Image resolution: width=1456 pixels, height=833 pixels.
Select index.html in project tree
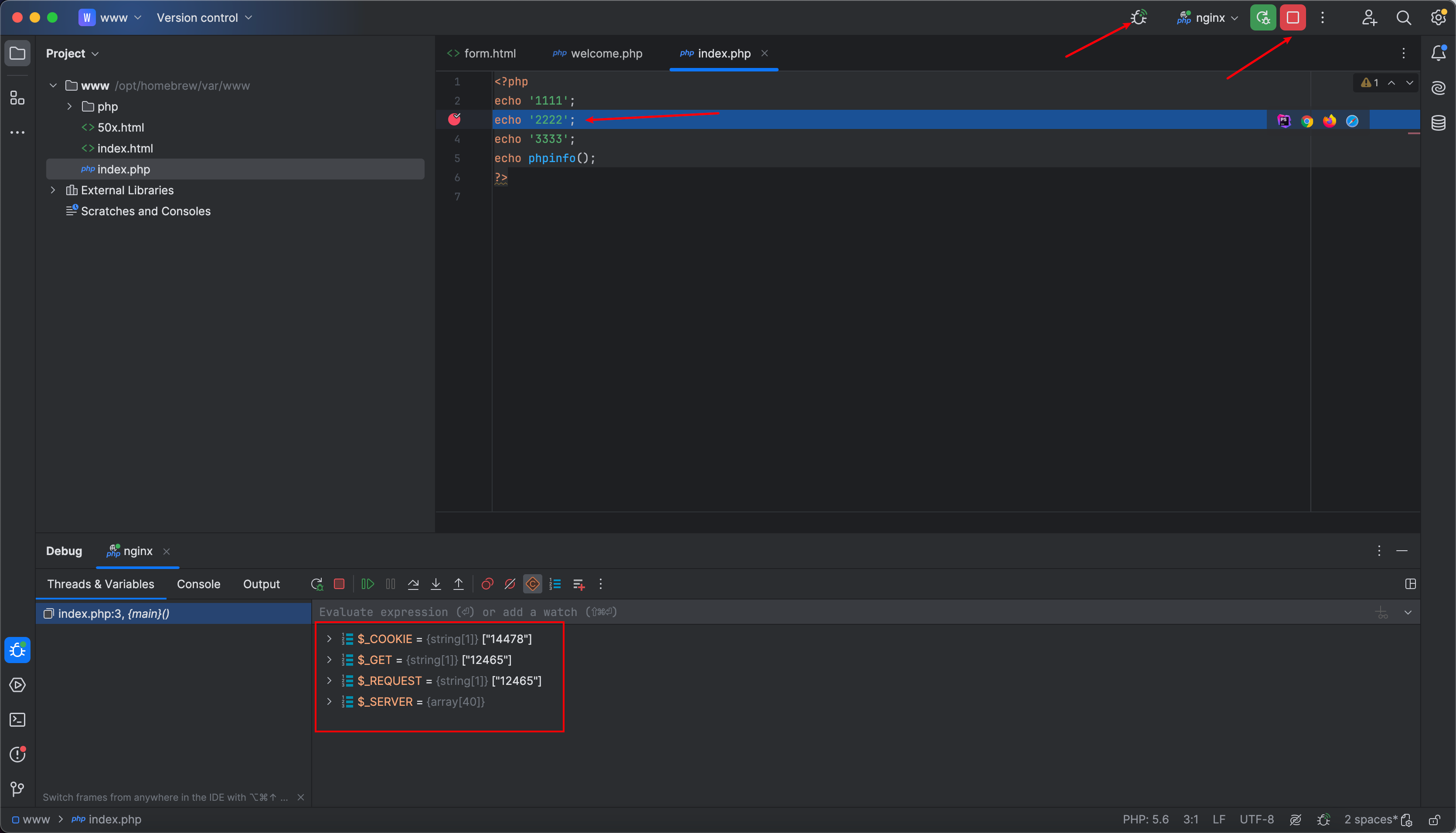pyautogui.click(x=125, y=148)
